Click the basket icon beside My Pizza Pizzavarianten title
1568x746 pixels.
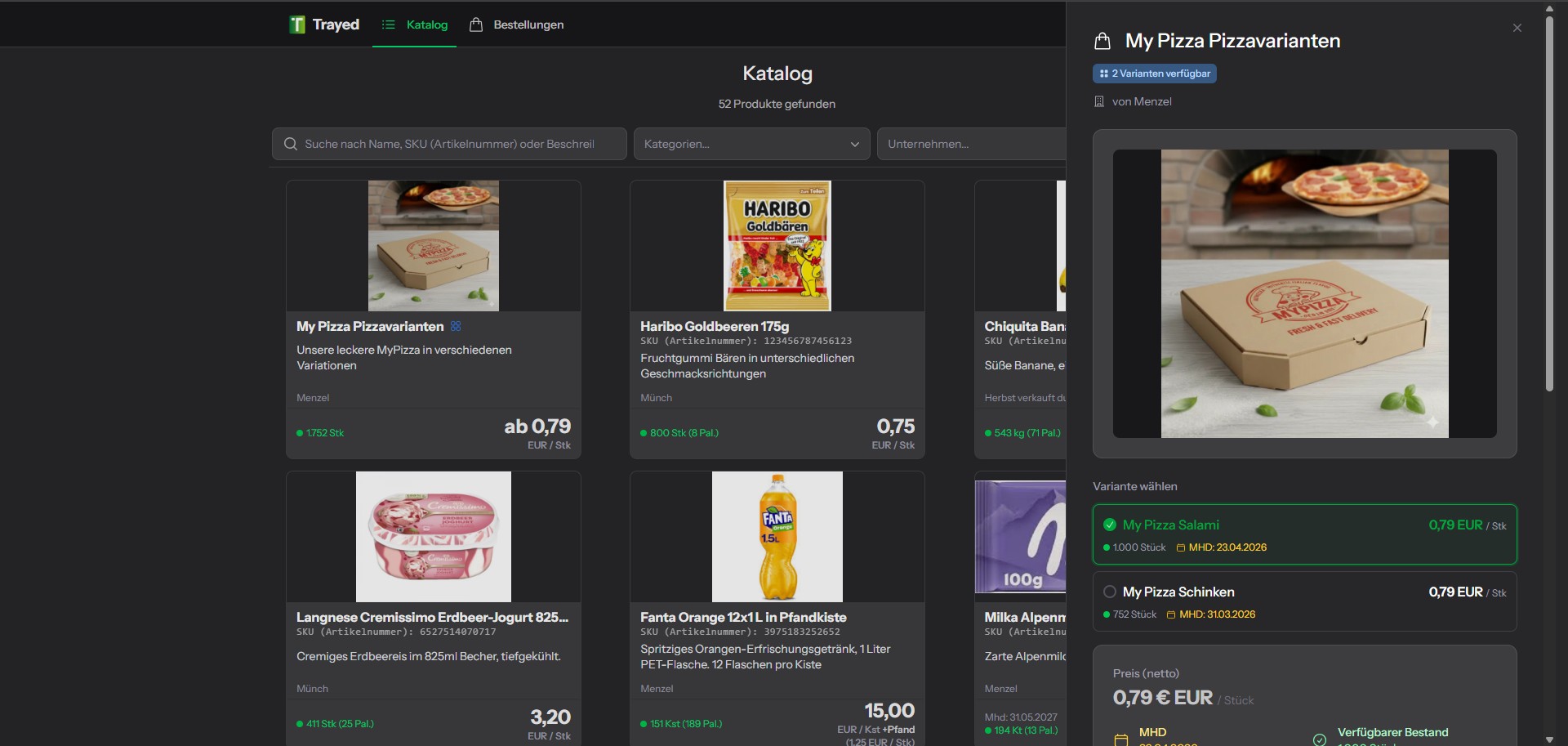(x=1102, y=41)
